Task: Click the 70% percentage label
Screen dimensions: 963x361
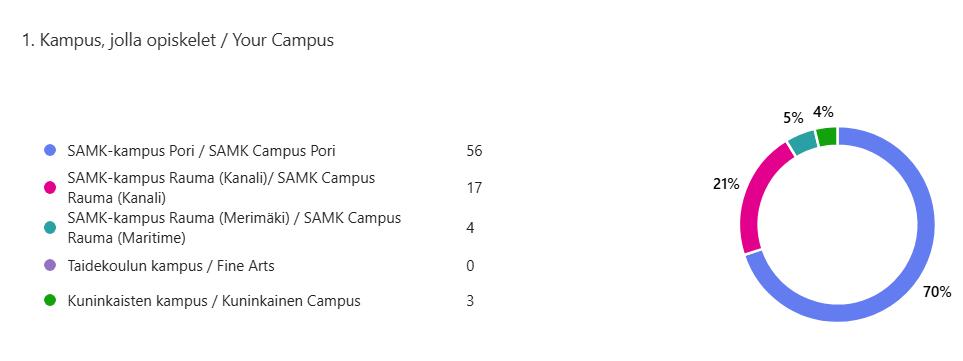Action: 937,293
